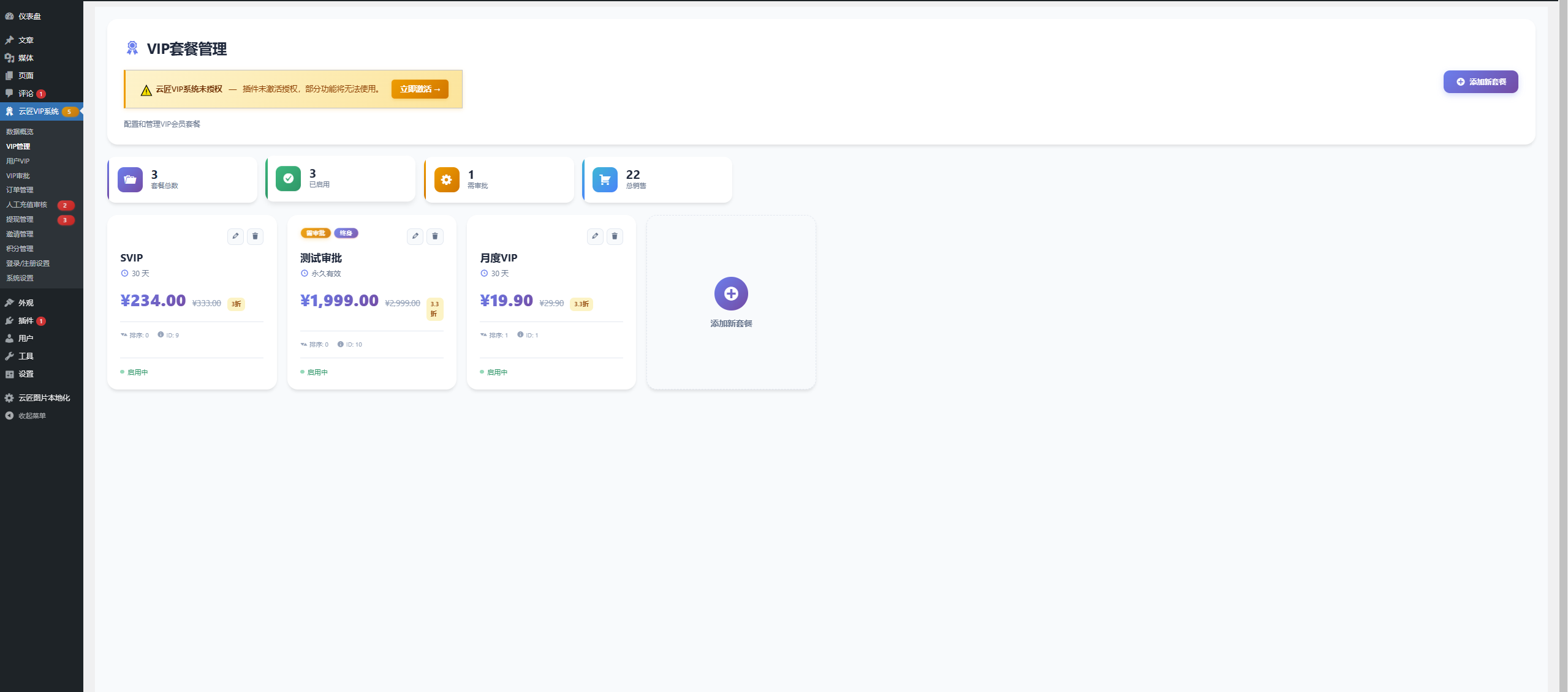Click the purple folder 套餐总数 icon
This screenshot has width=1568, height=692.
(130, 180)
